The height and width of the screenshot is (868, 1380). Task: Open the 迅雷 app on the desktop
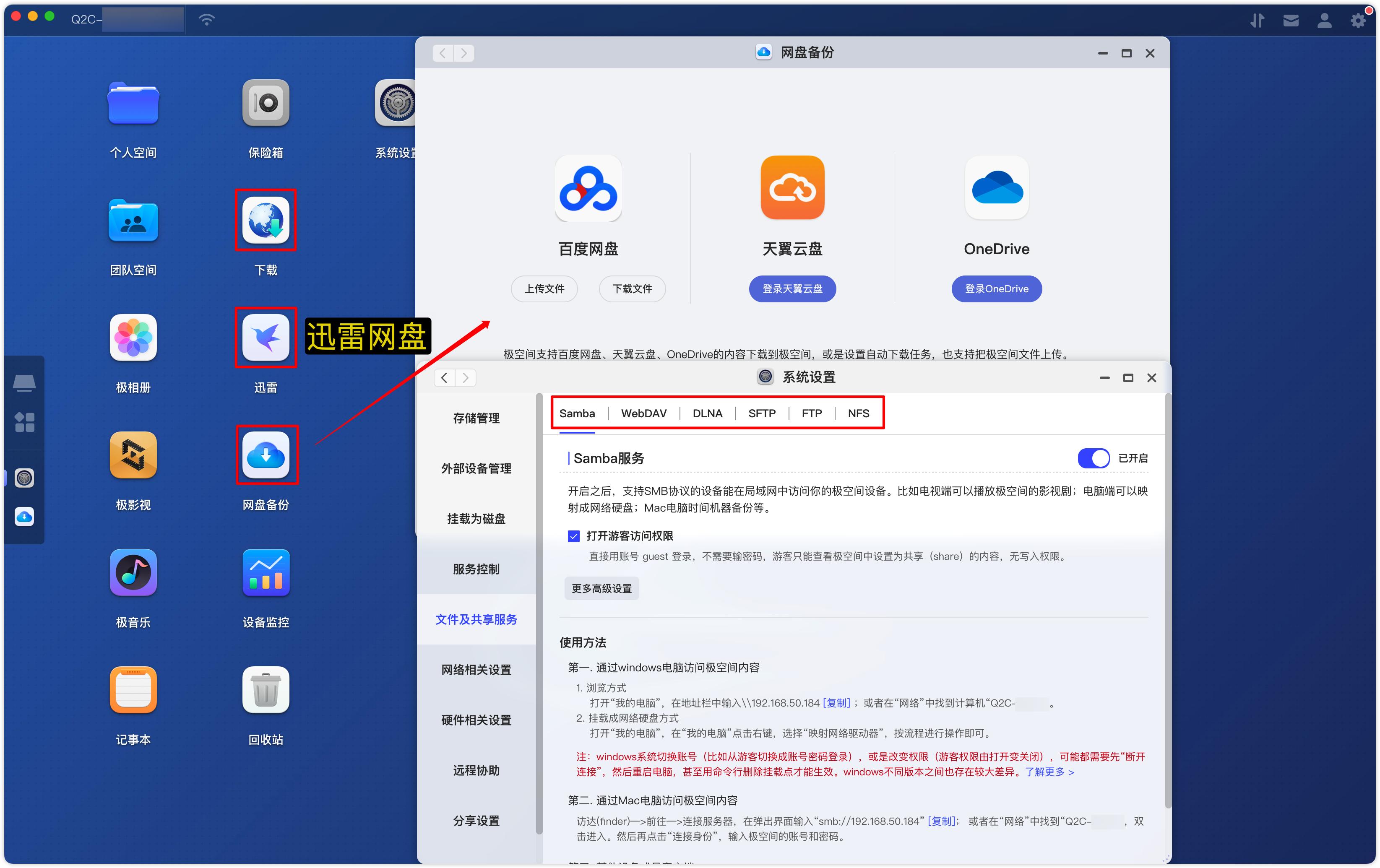click(266, 338)
